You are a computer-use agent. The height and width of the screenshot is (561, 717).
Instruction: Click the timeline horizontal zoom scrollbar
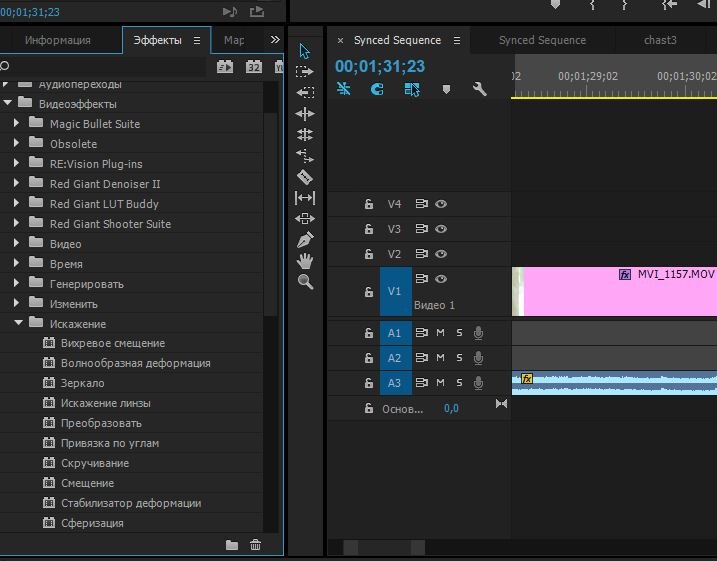384,547
